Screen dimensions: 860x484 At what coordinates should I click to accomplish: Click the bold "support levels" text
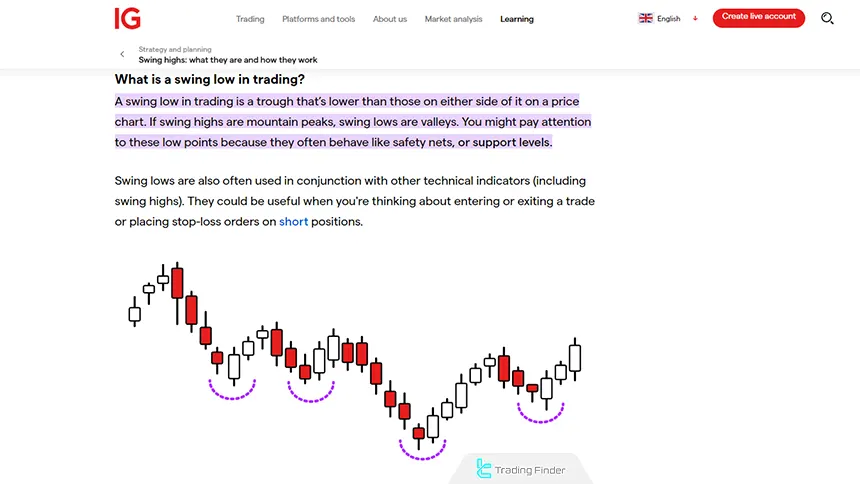tap(511, 142)
